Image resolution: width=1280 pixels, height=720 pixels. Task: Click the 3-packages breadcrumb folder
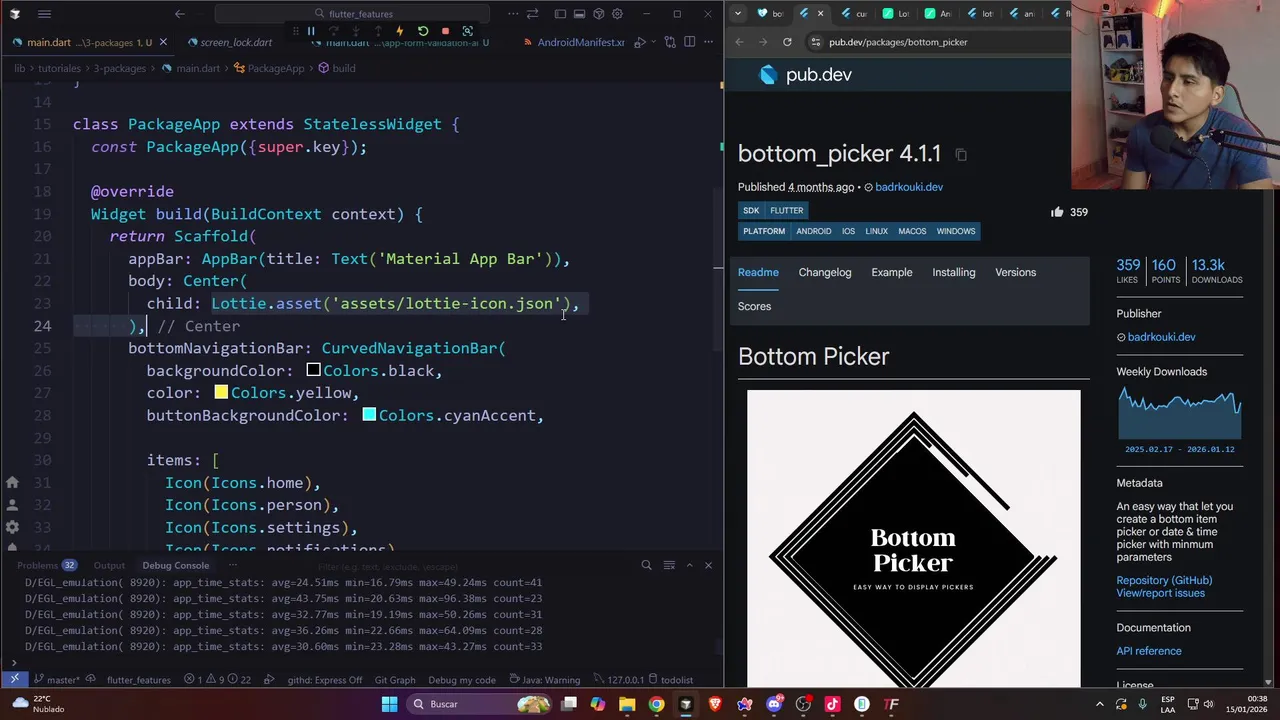pyautogui.click(x=119, y=68)
